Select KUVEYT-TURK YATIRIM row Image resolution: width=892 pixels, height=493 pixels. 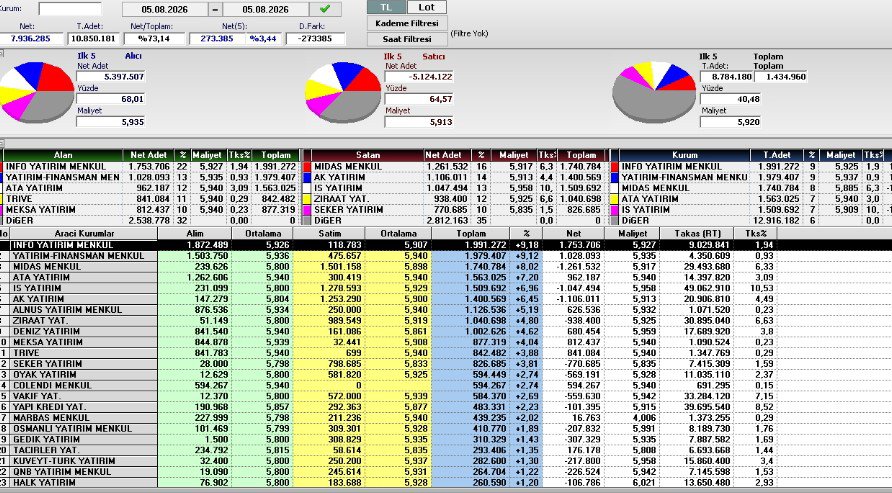click(x=389, y=461)
